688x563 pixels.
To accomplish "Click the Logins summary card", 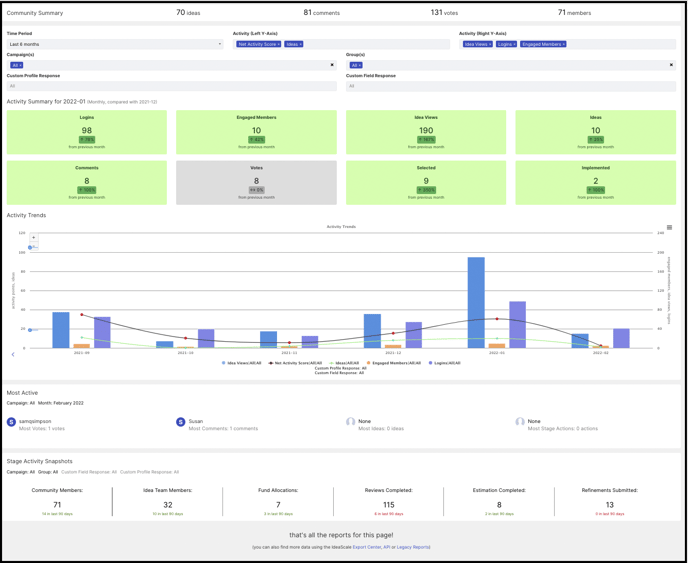I will coord(87,132).
